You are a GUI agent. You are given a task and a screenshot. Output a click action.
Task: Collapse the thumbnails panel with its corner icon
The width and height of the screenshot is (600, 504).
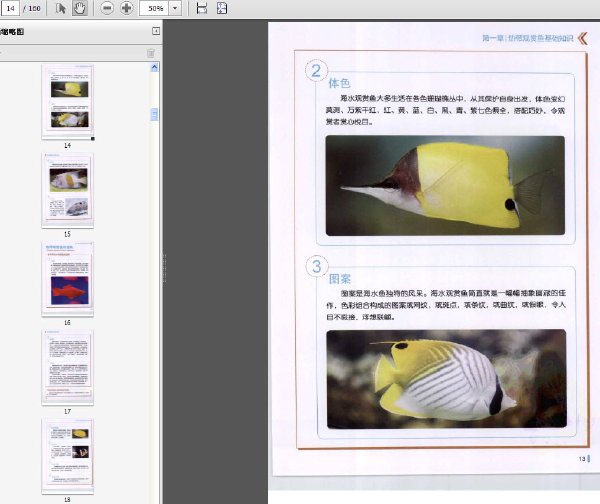pos(156,31)
